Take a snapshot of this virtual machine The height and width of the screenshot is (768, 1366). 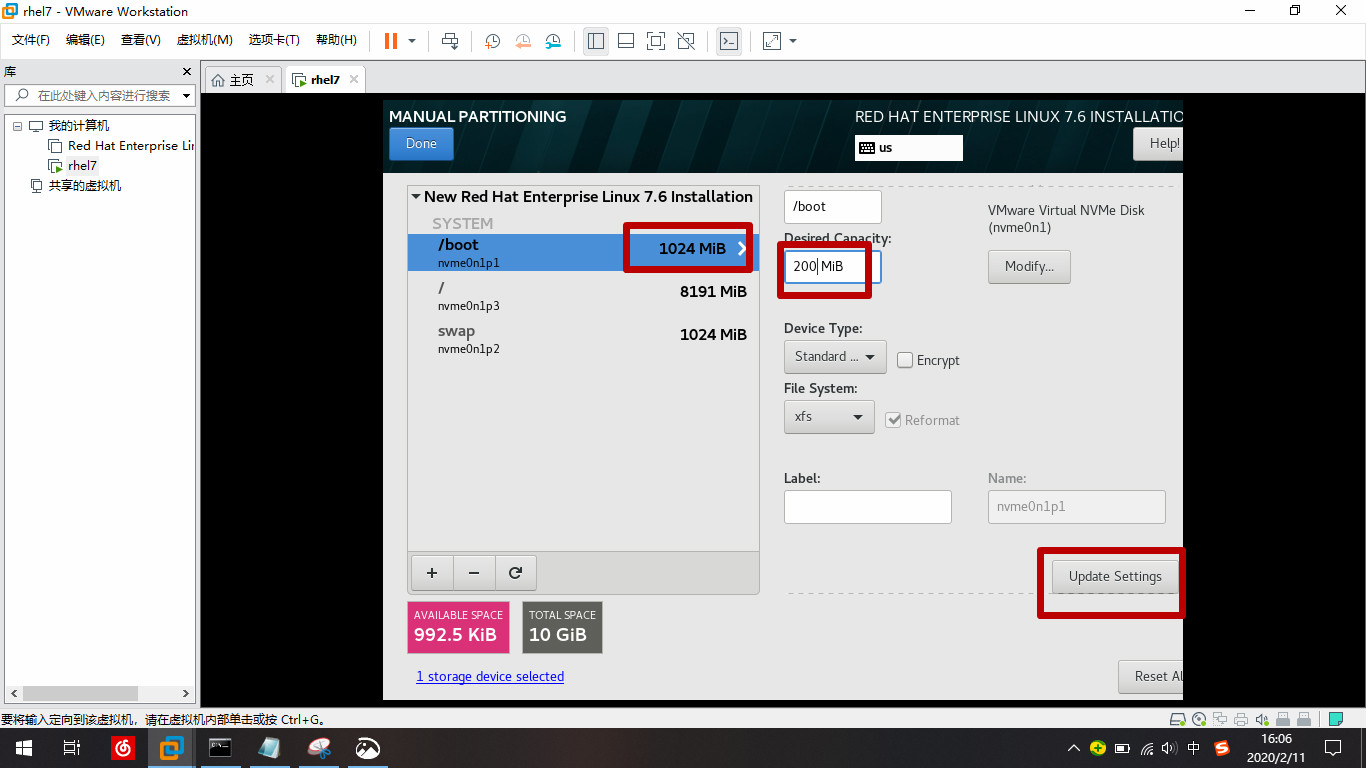pyautogui.click(x=492, y=41)
